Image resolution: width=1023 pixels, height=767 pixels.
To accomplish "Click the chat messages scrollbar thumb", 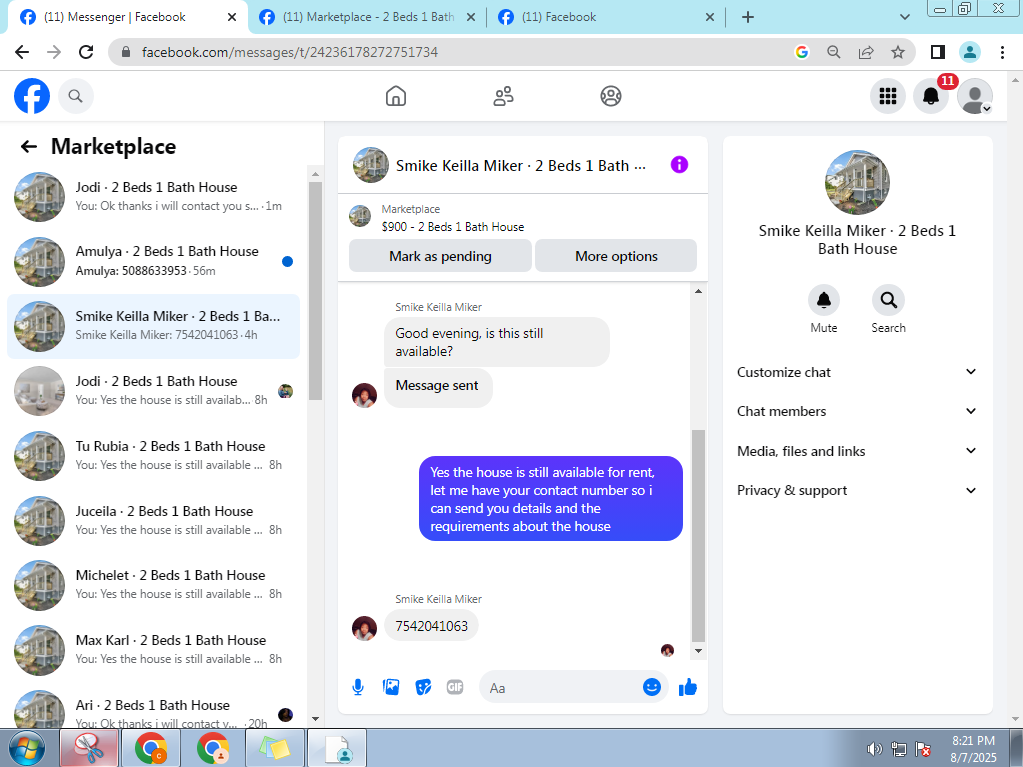I will click(698, 536).
